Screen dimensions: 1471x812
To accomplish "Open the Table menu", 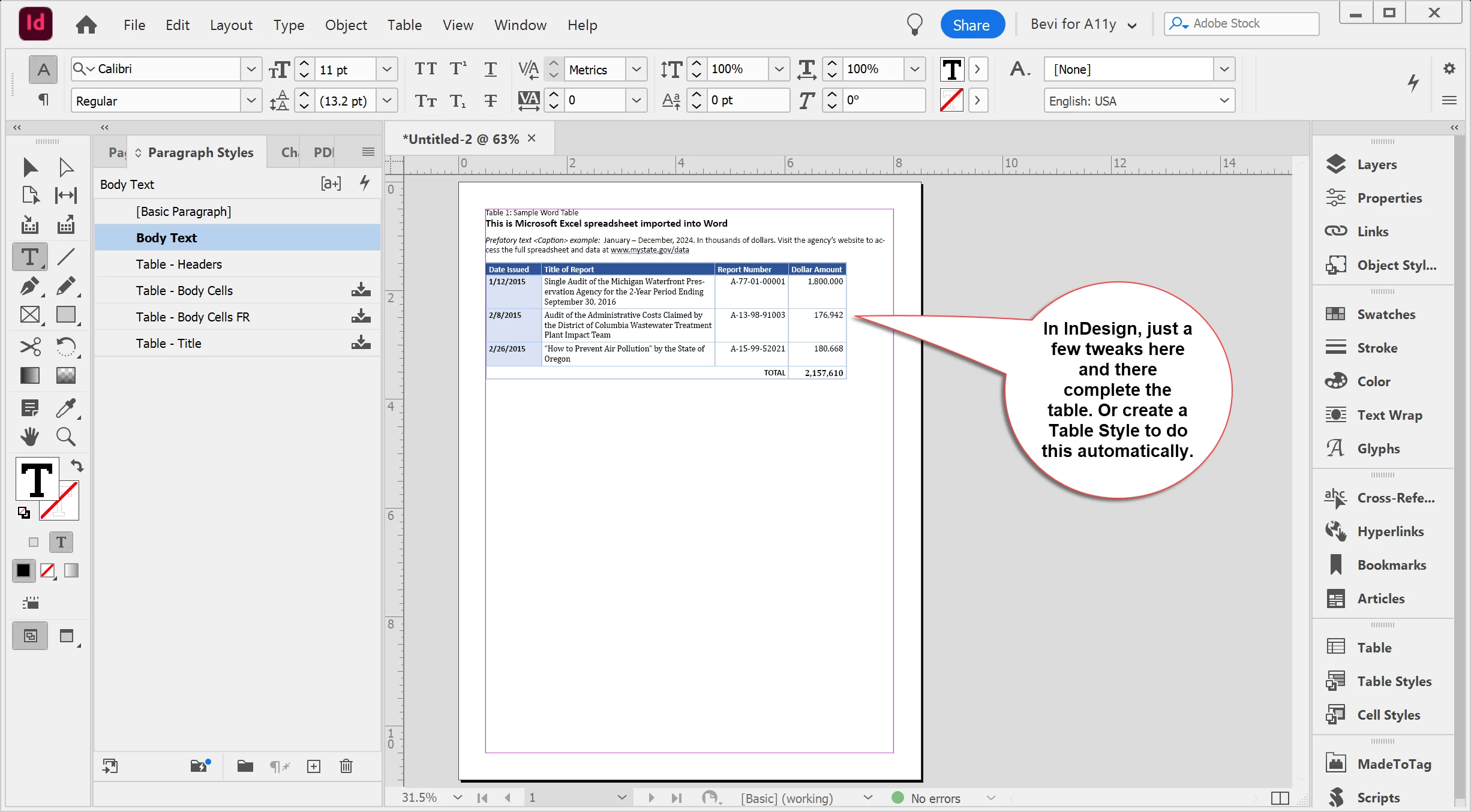I will pos(404,25).
